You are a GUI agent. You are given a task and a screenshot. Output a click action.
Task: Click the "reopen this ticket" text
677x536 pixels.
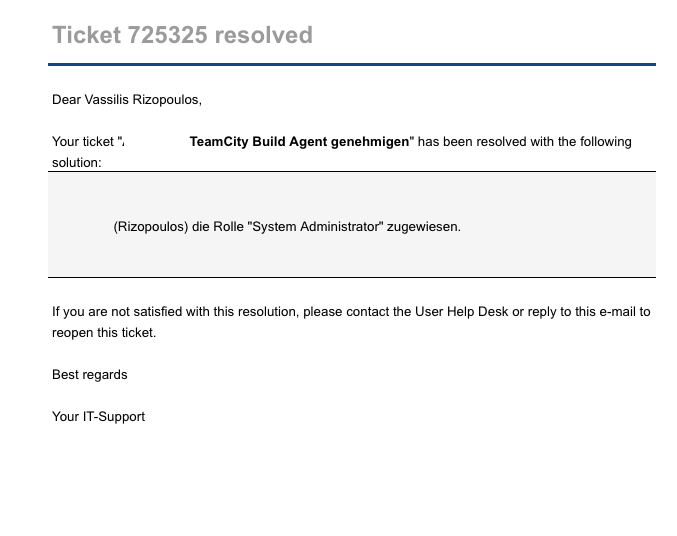coord(103,333)
